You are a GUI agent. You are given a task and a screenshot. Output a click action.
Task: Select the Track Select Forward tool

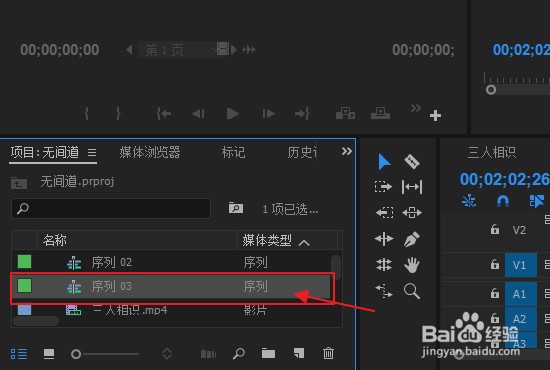[383, 187]
